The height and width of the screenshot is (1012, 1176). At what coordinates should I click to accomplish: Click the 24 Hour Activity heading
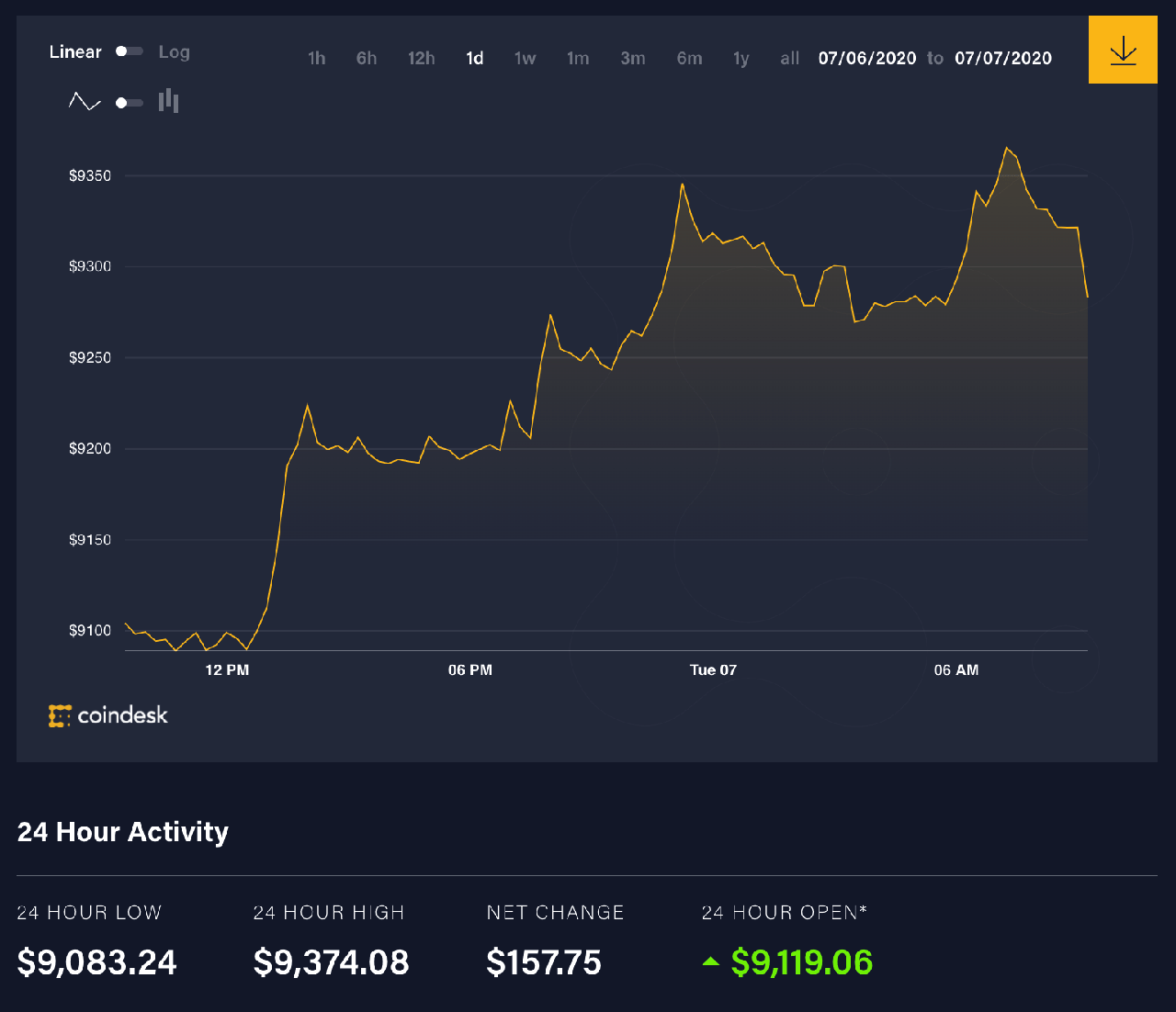[x=122, y=832]
